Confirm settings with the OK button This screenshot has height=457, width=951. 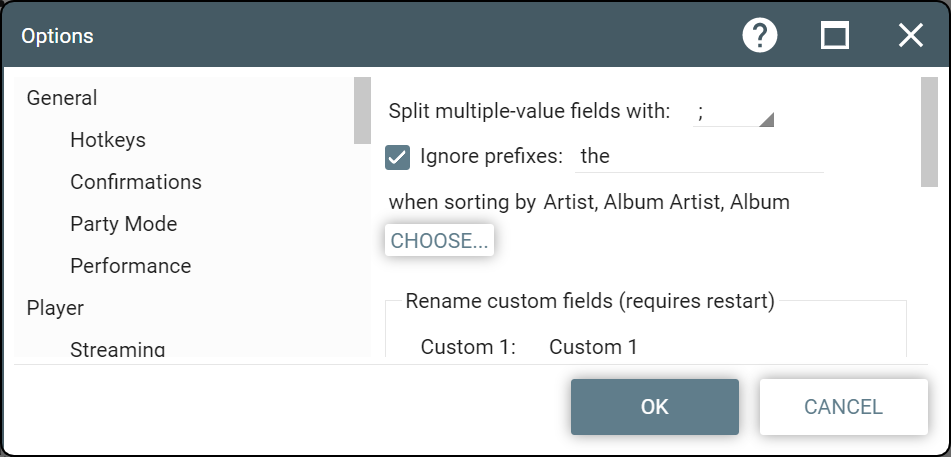coord(655,407)
